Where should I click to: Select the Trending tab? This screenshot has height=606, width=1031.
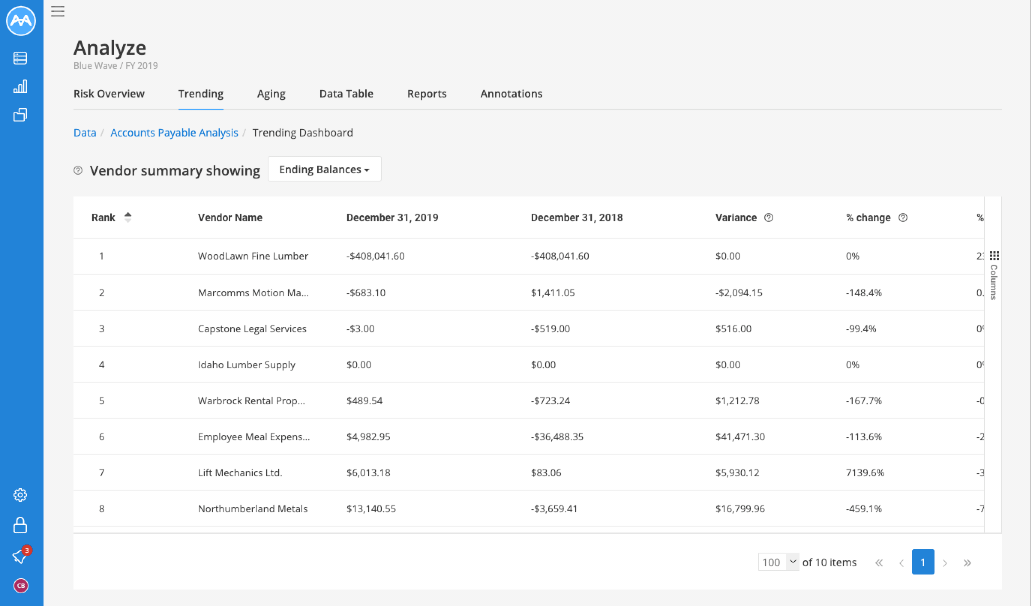coord(201,94)
